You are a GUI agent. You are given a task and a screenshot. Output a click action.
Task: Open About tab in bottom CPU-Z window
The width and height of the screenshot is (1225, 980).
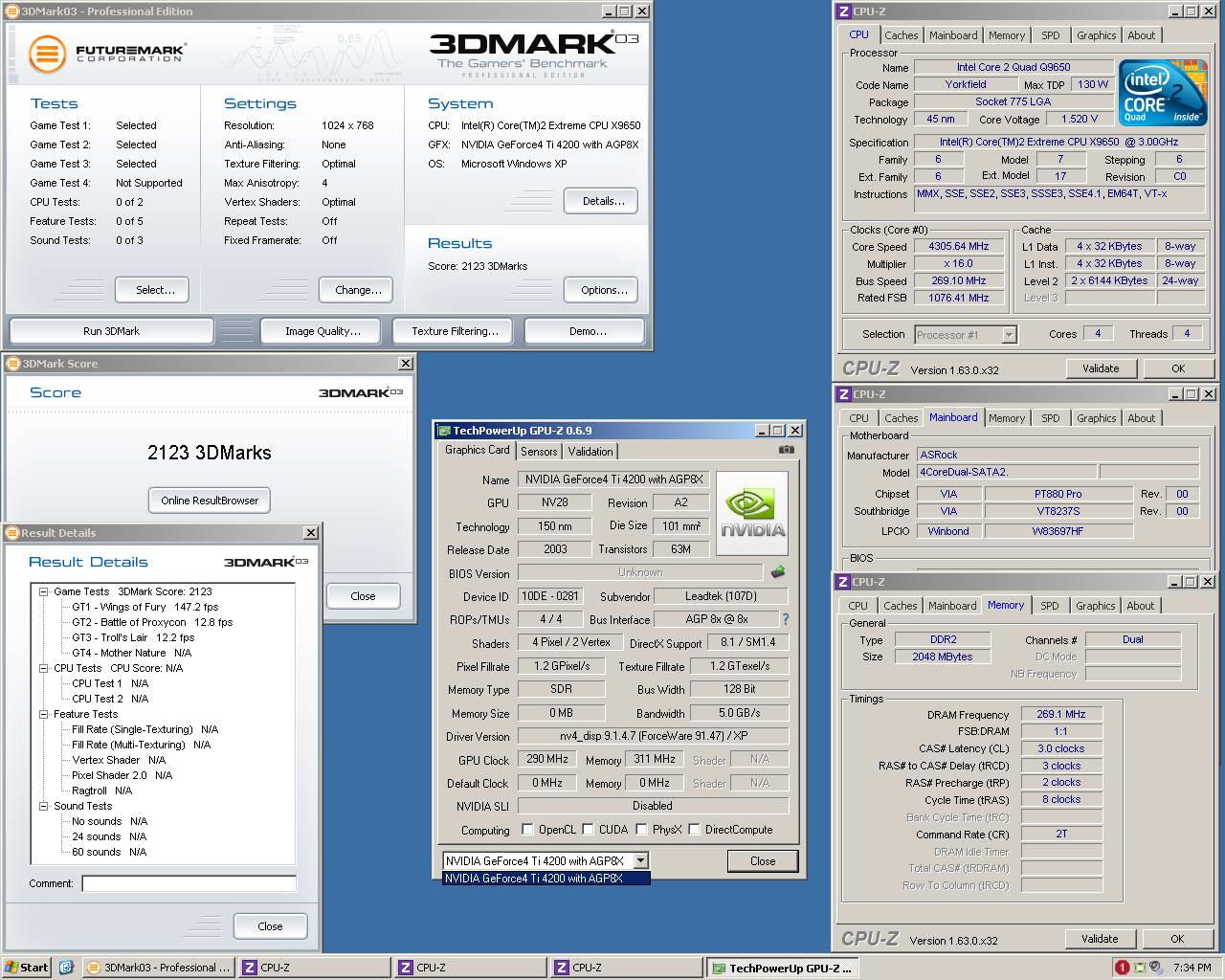pos(1140,606)
